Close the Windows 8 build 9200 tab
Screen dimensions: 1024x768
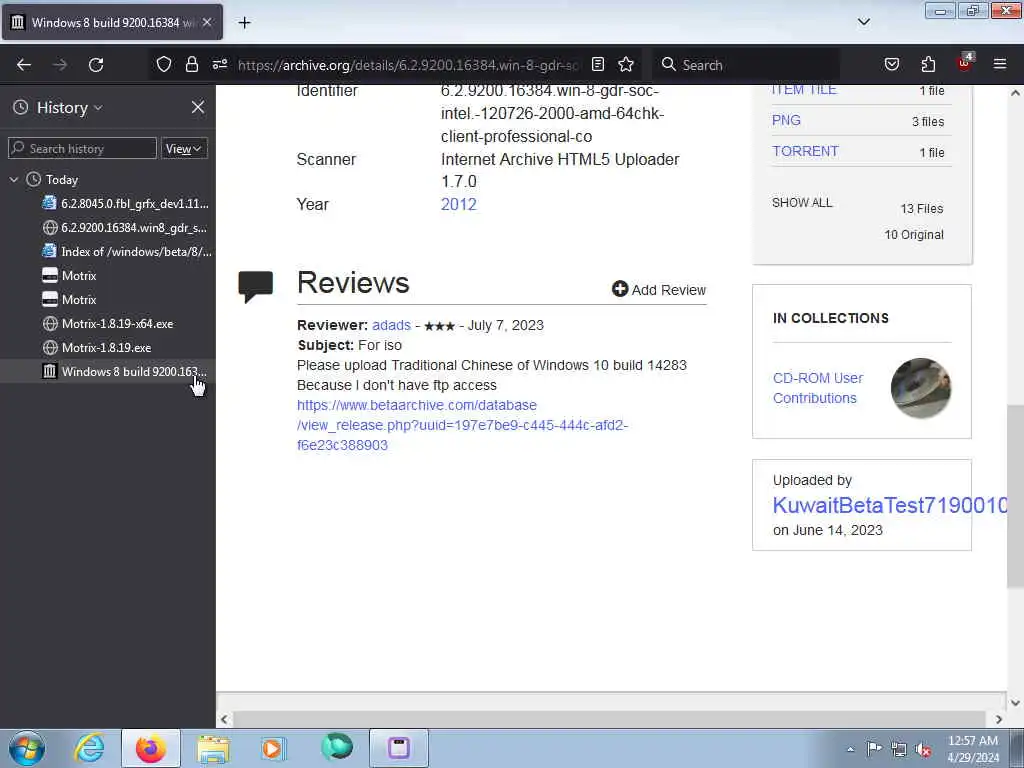(x=206, y=22)
